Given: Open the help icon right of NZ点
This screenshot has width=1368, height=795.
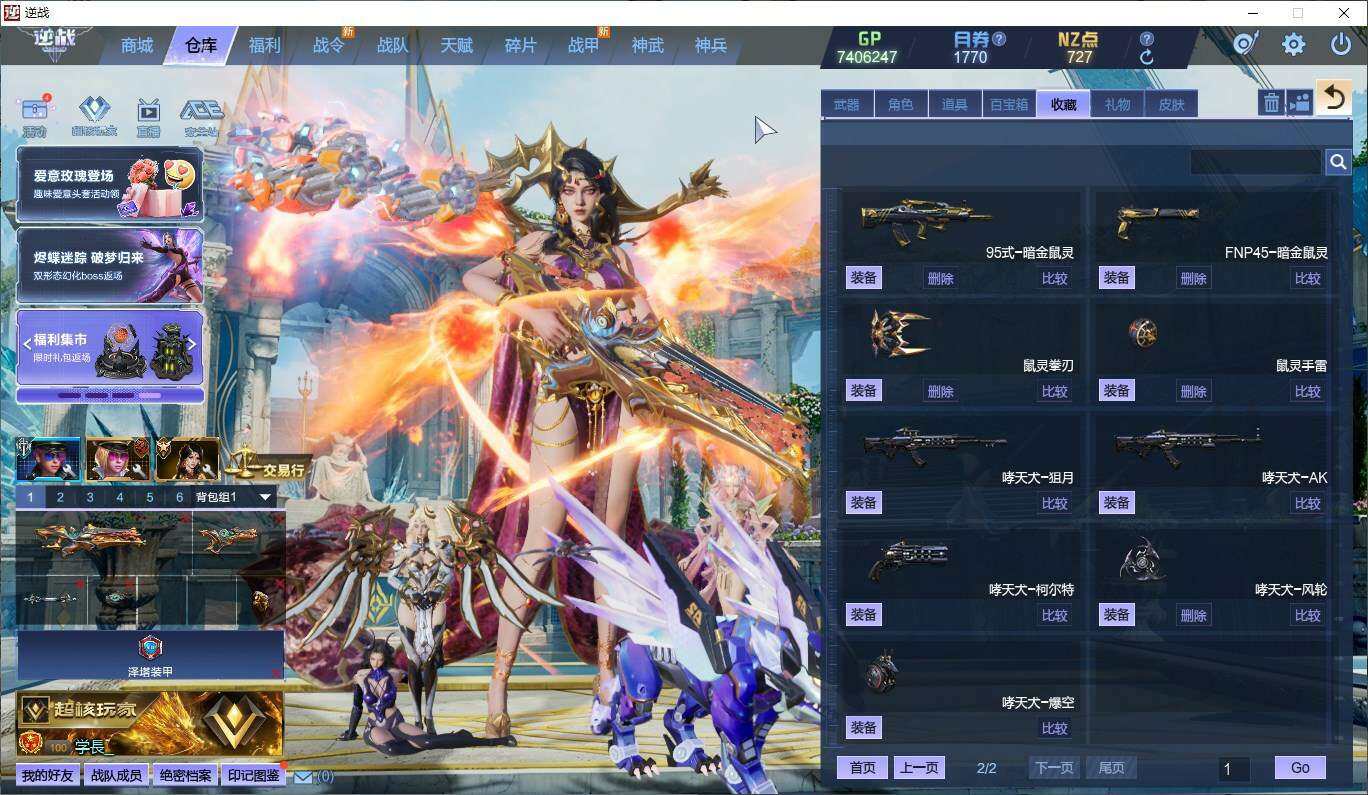Looking at the screenshot, I should (x=1147, y=39).
